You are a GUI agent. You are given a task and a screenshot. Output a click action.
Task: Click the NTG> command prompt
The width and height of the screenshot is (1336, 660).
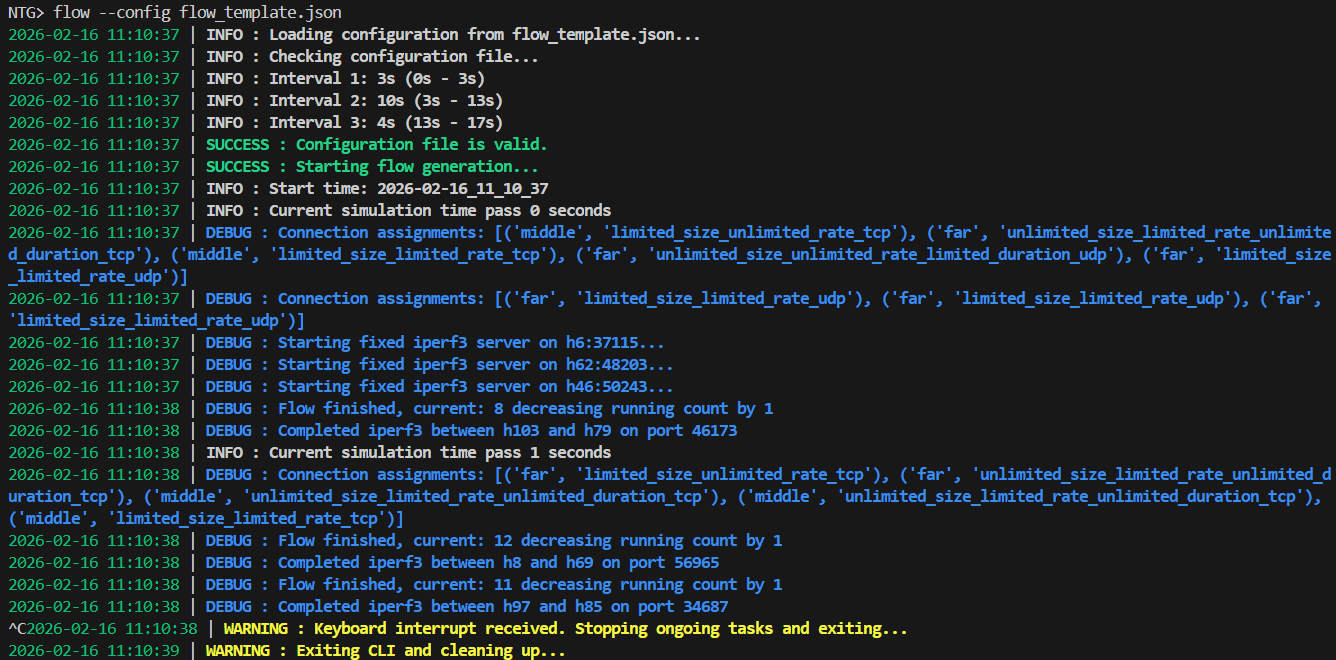click(x=26, y=12)
